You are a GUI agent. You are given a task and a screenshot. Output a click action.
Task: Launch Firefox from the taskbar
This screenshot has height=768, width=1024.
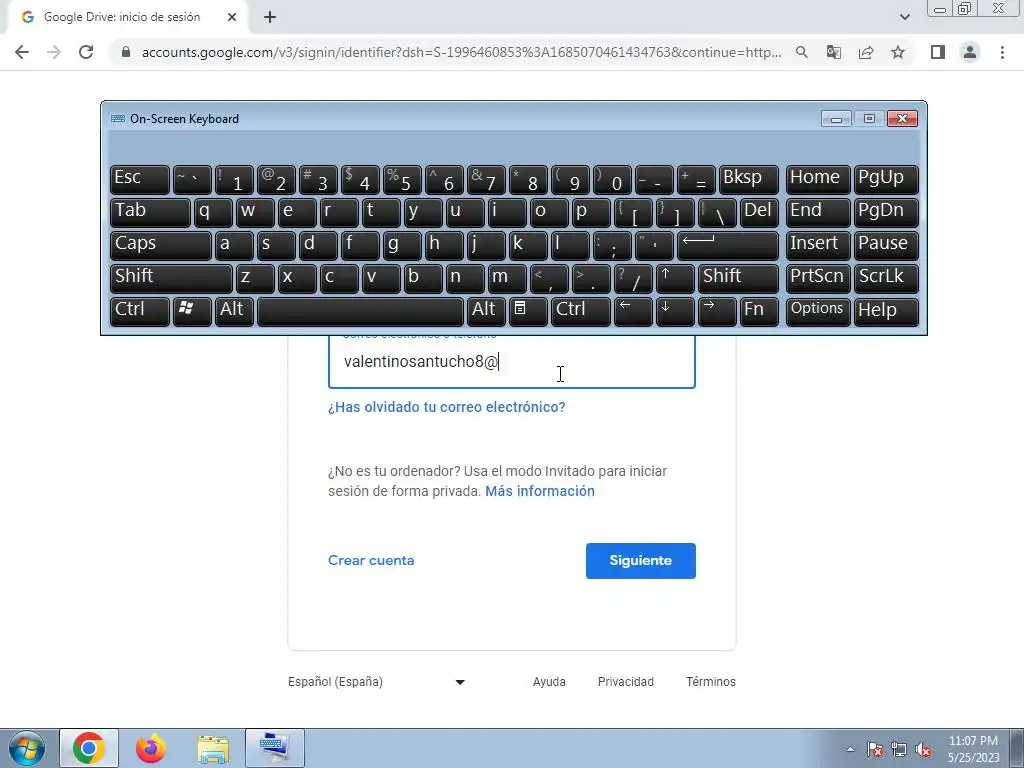pos(150,748)
